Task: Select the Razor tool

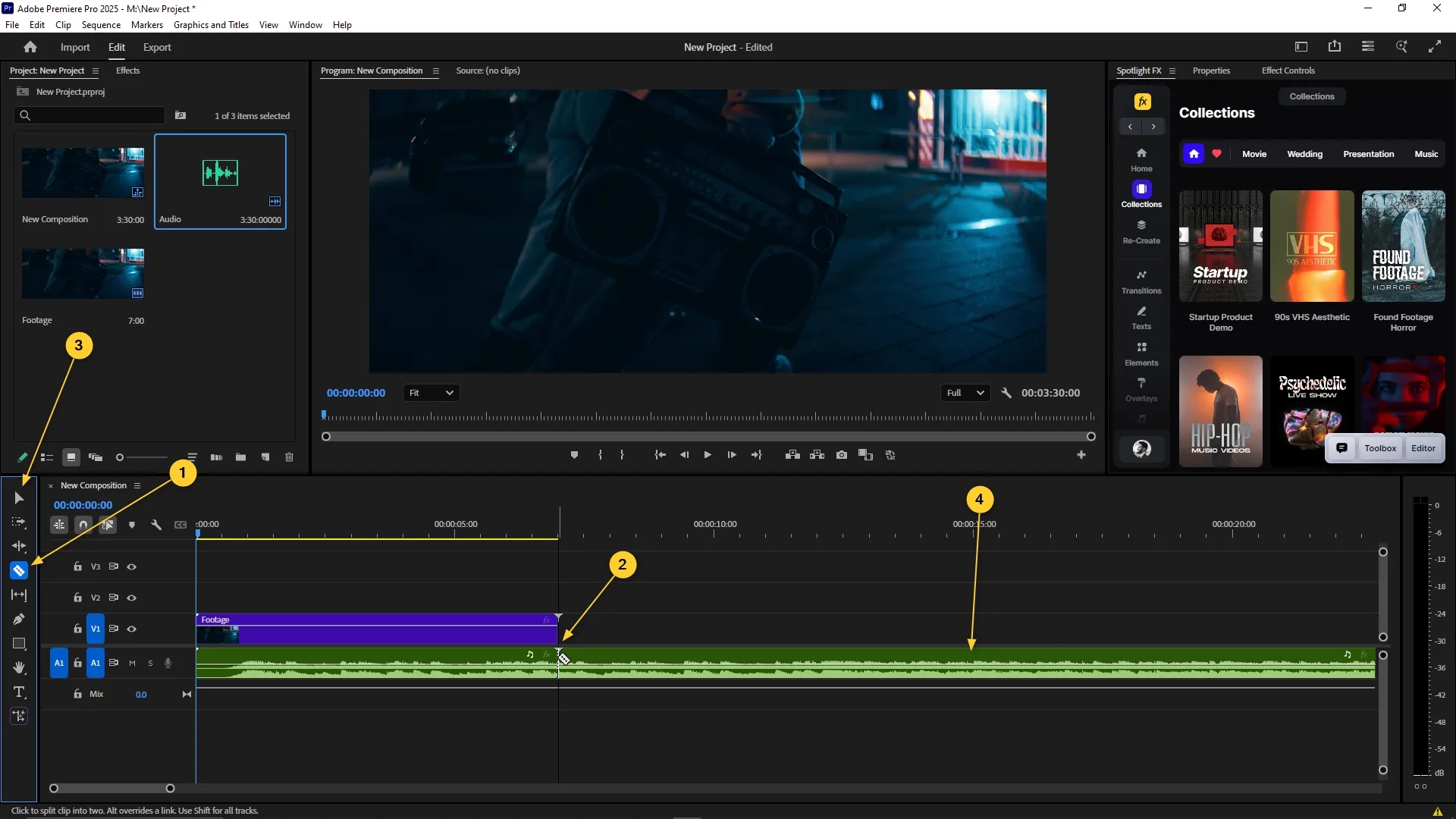Action: (x=19, y=570)
